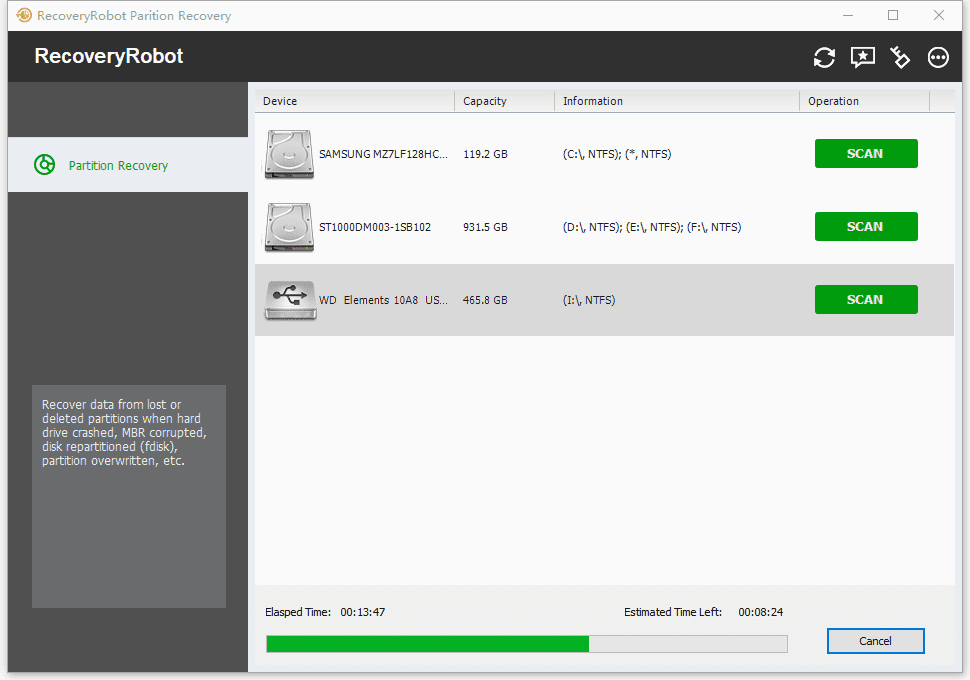This screenshot has width=970, height=680.
Task: Click the Elapsed Time value 00:13:47
Action: pyautogui.click(x=363, y=612)
